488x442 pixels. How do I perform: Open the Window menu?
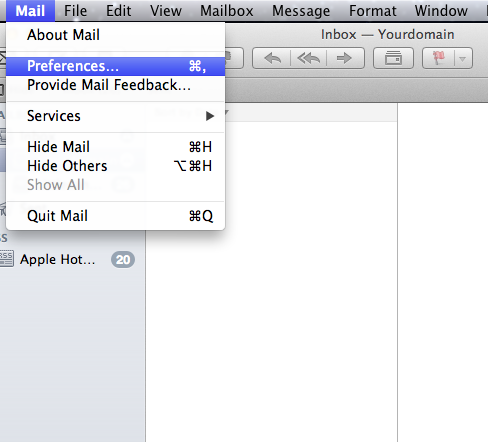[x=441, y=11]
